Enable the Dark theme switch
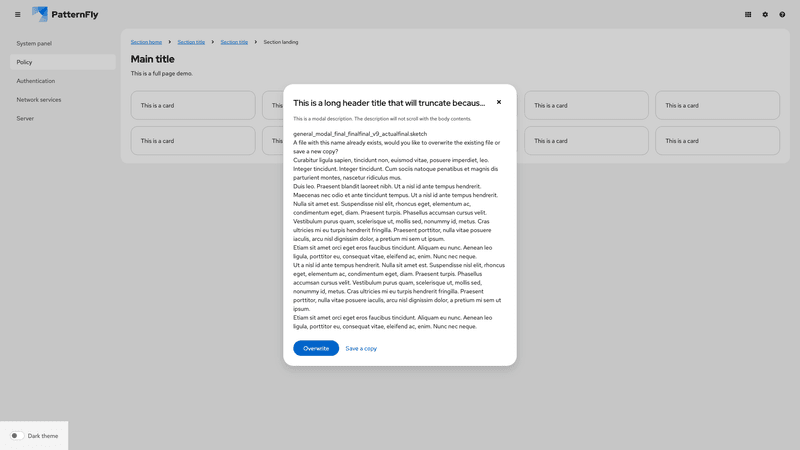 17,436
